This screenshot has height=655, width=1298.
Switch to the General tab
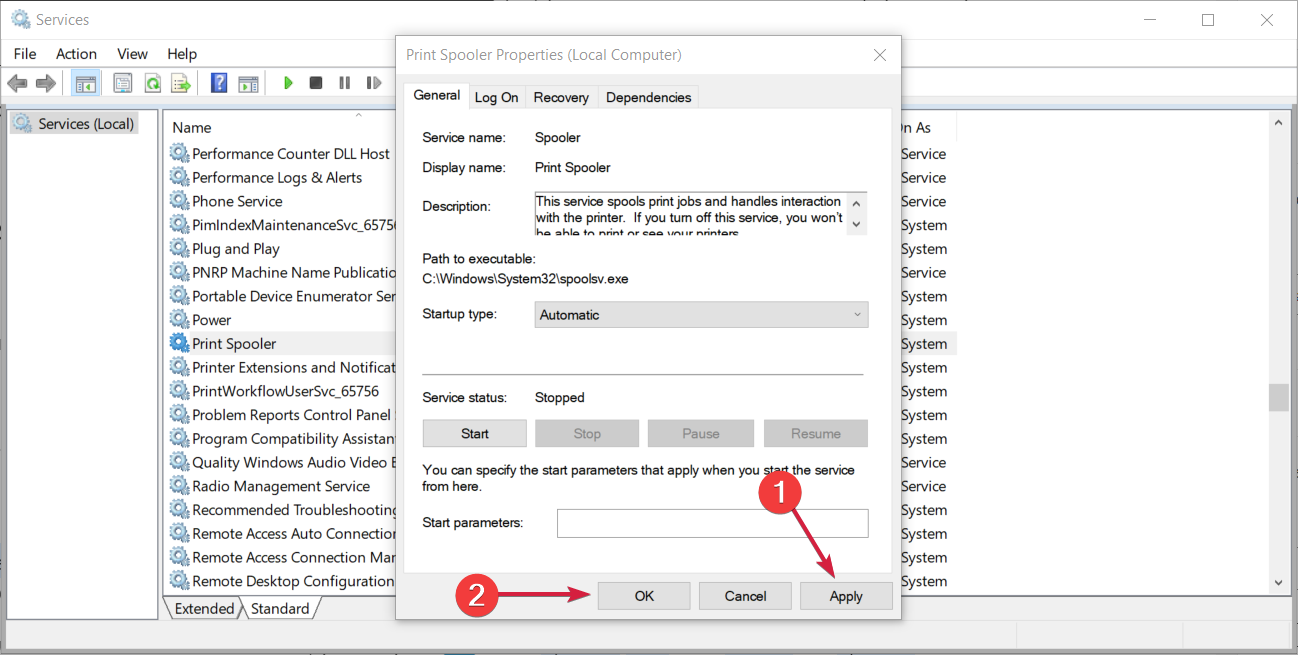click(437, 95)
